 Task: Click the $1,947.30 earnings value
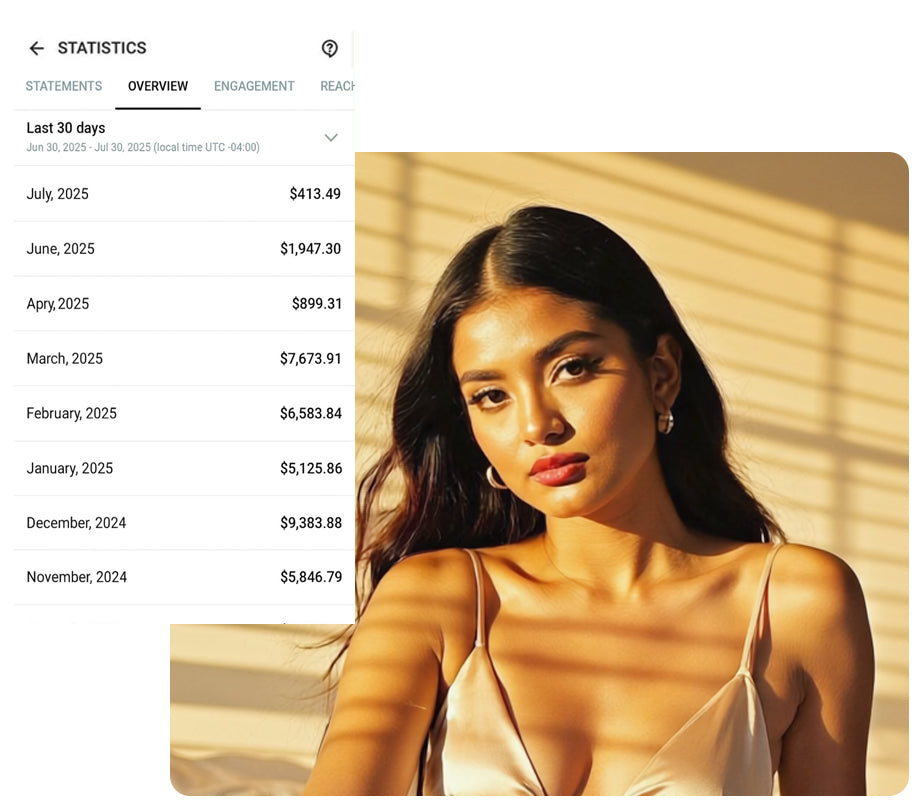[310, 249]
